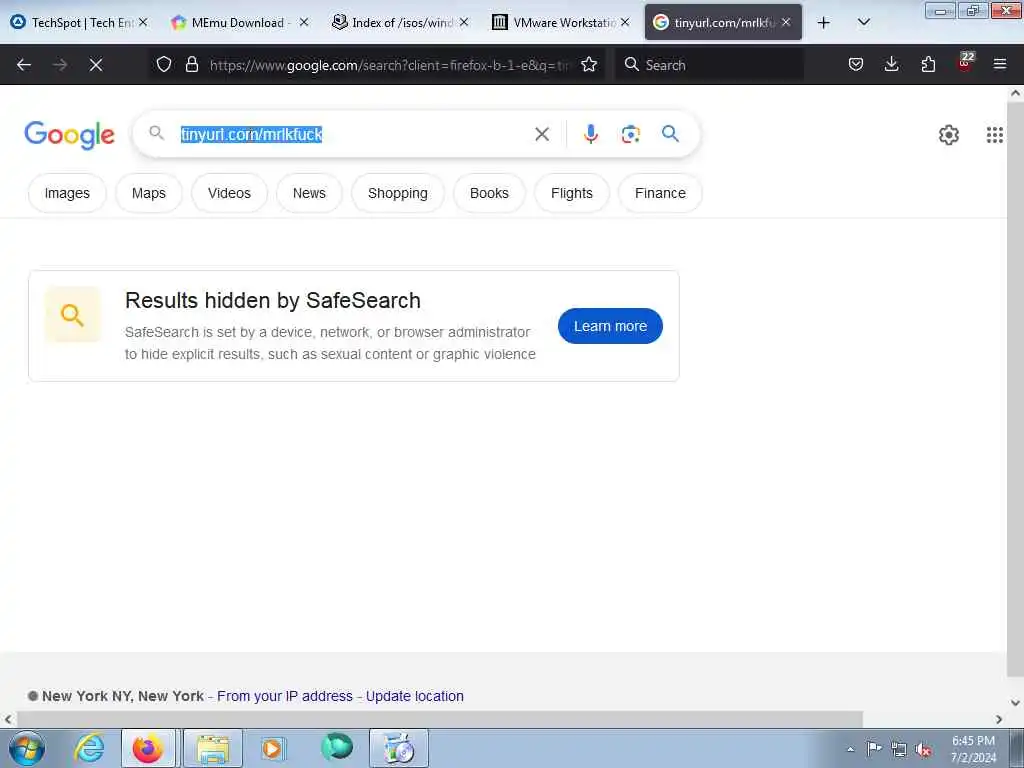Open the Firefox downloads panel
This screenshot has width=1024, height=768.
[x=891, y=64]
